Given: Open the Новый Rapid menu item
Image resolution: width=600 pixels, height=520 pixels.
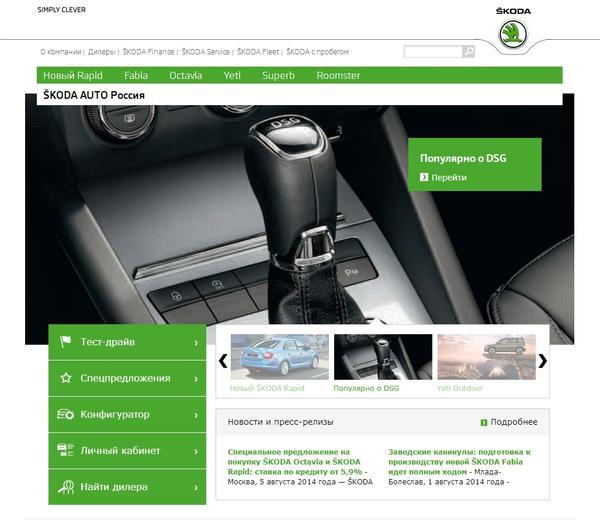Looking at the screenshot, I should tap(73, 75).
